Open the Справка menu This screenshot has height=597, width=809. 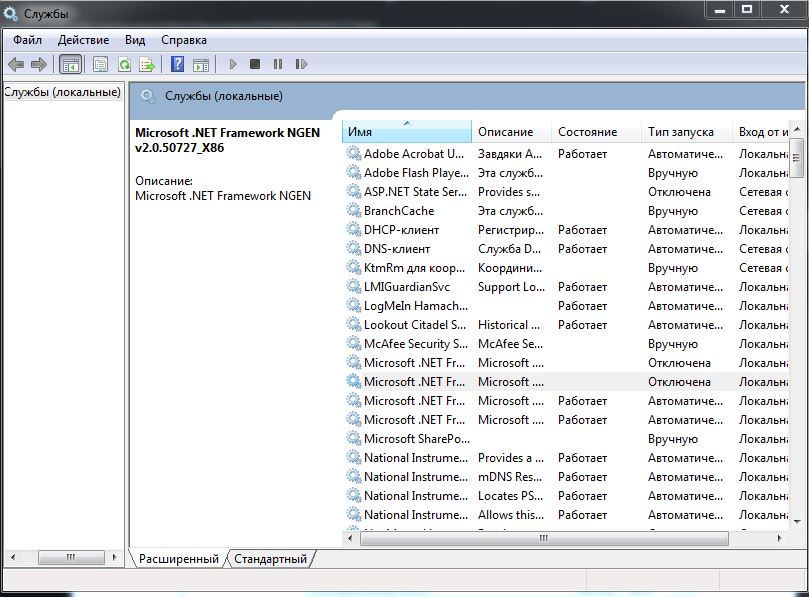pos(184,40)
